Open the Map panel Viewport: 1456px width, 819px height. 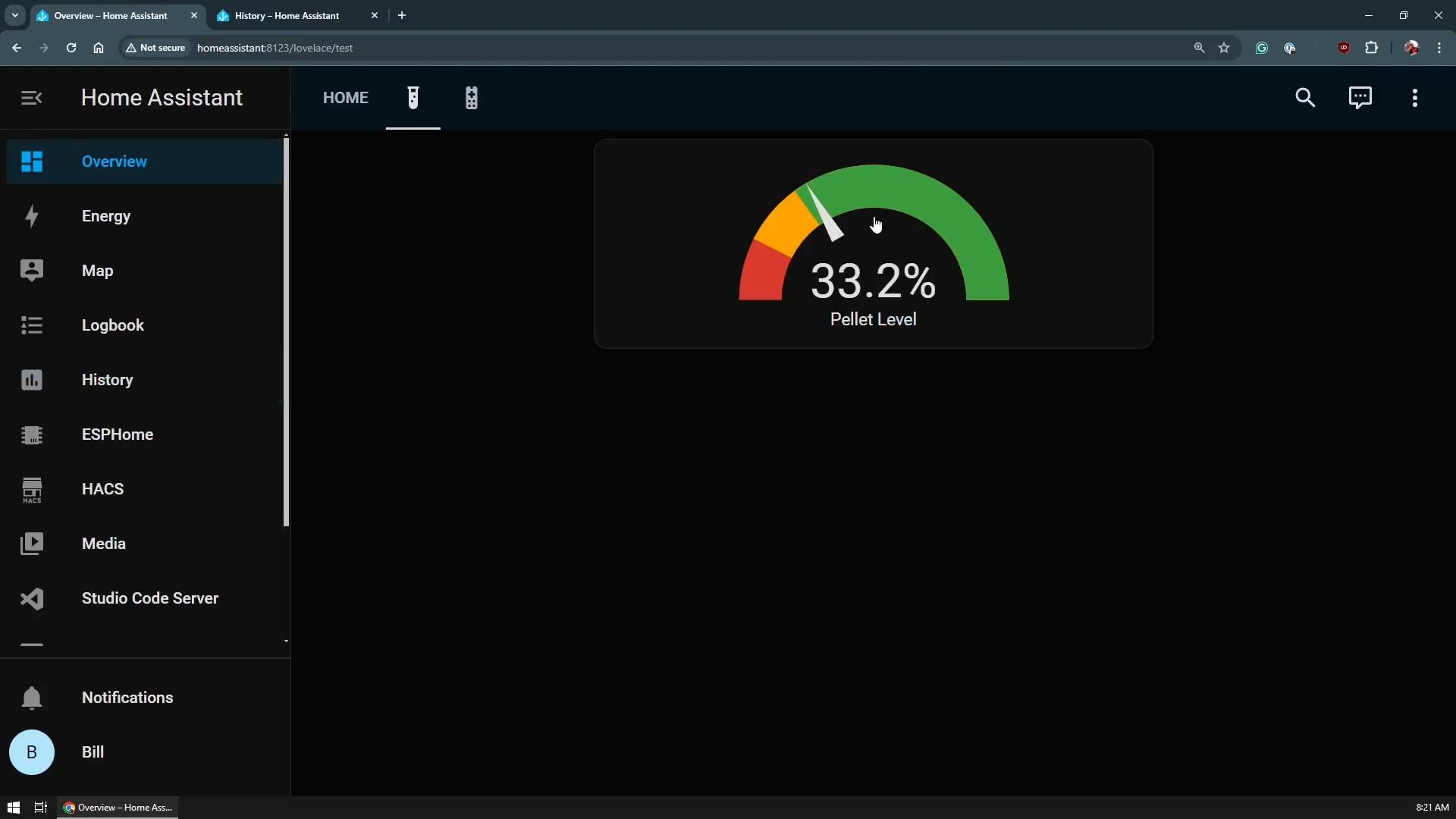pos(97,271)
